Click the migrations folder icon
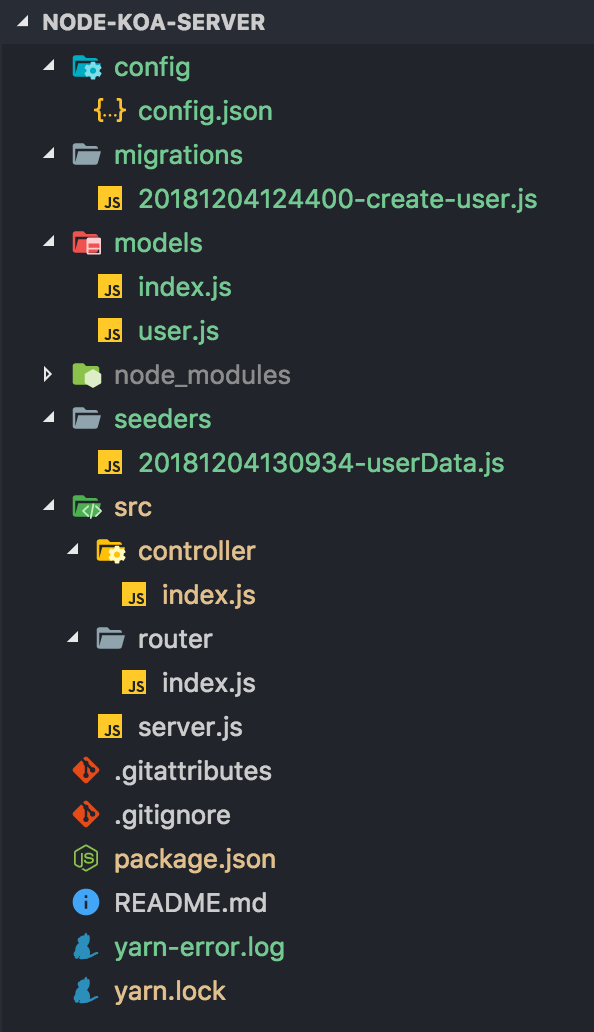Viewport: 594px width, 1032px height. click(x=86, y=155)
